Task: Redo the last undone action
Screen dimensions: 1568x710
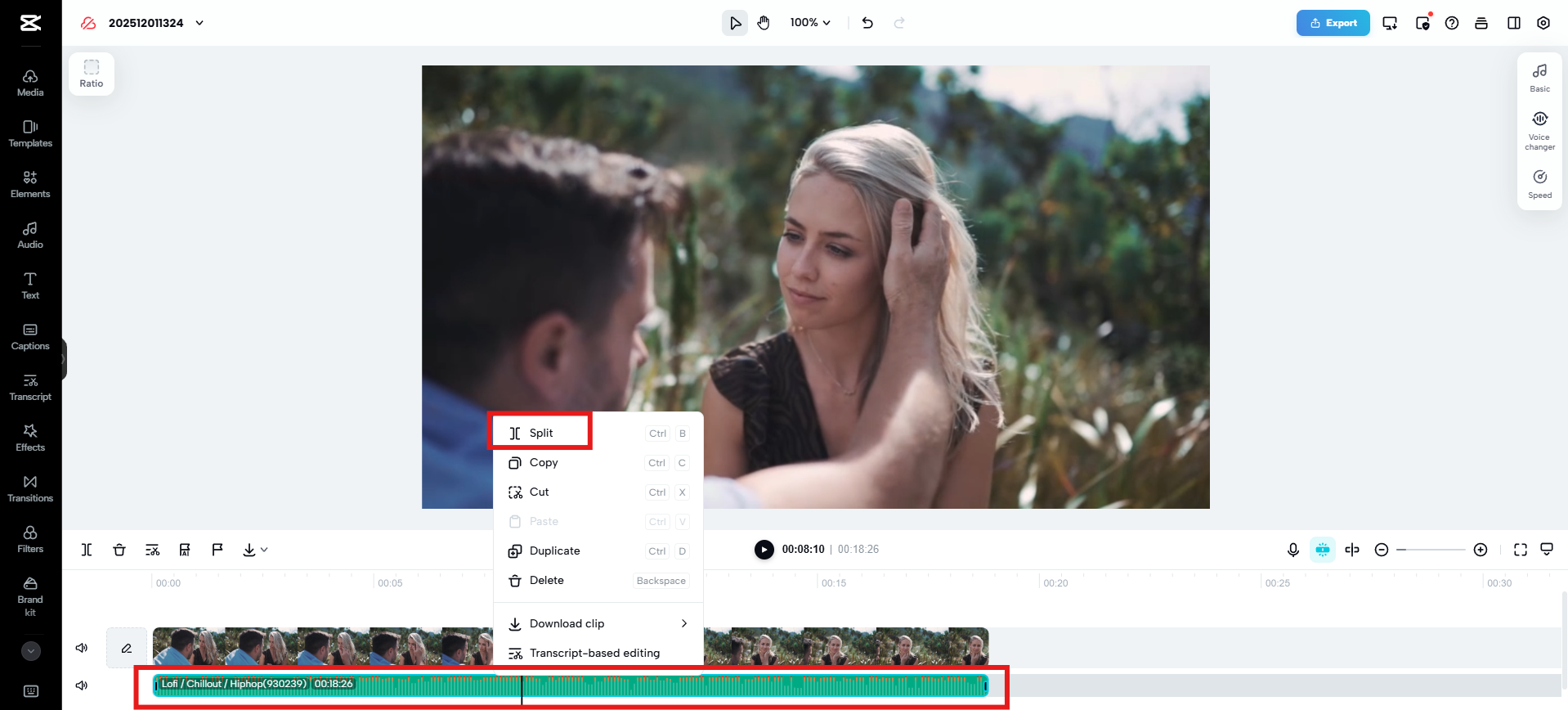Action: (899, 23)
